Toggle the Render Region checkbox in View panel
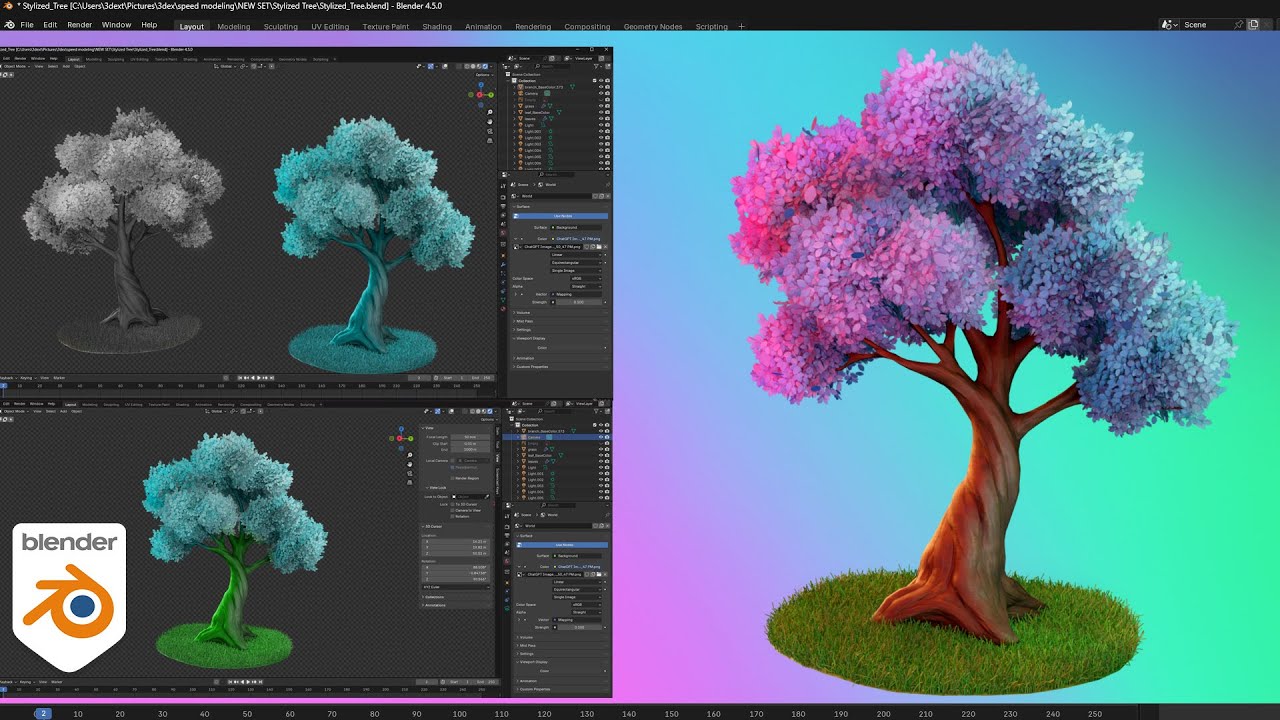Viewport: 1280px width, 720px height. (454, 478)
